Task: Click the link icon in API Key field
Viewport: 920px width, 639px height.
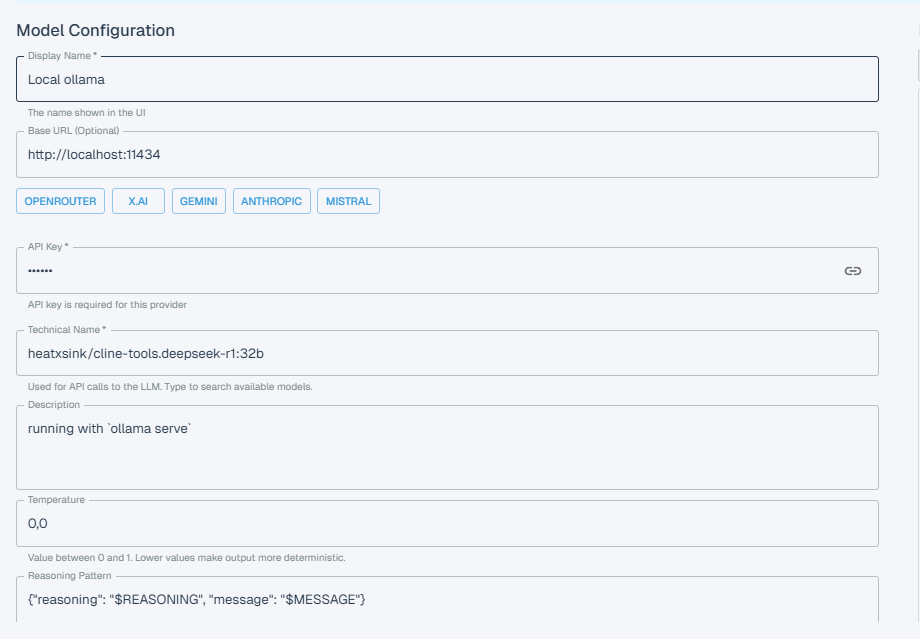Action: click(852, 271)
